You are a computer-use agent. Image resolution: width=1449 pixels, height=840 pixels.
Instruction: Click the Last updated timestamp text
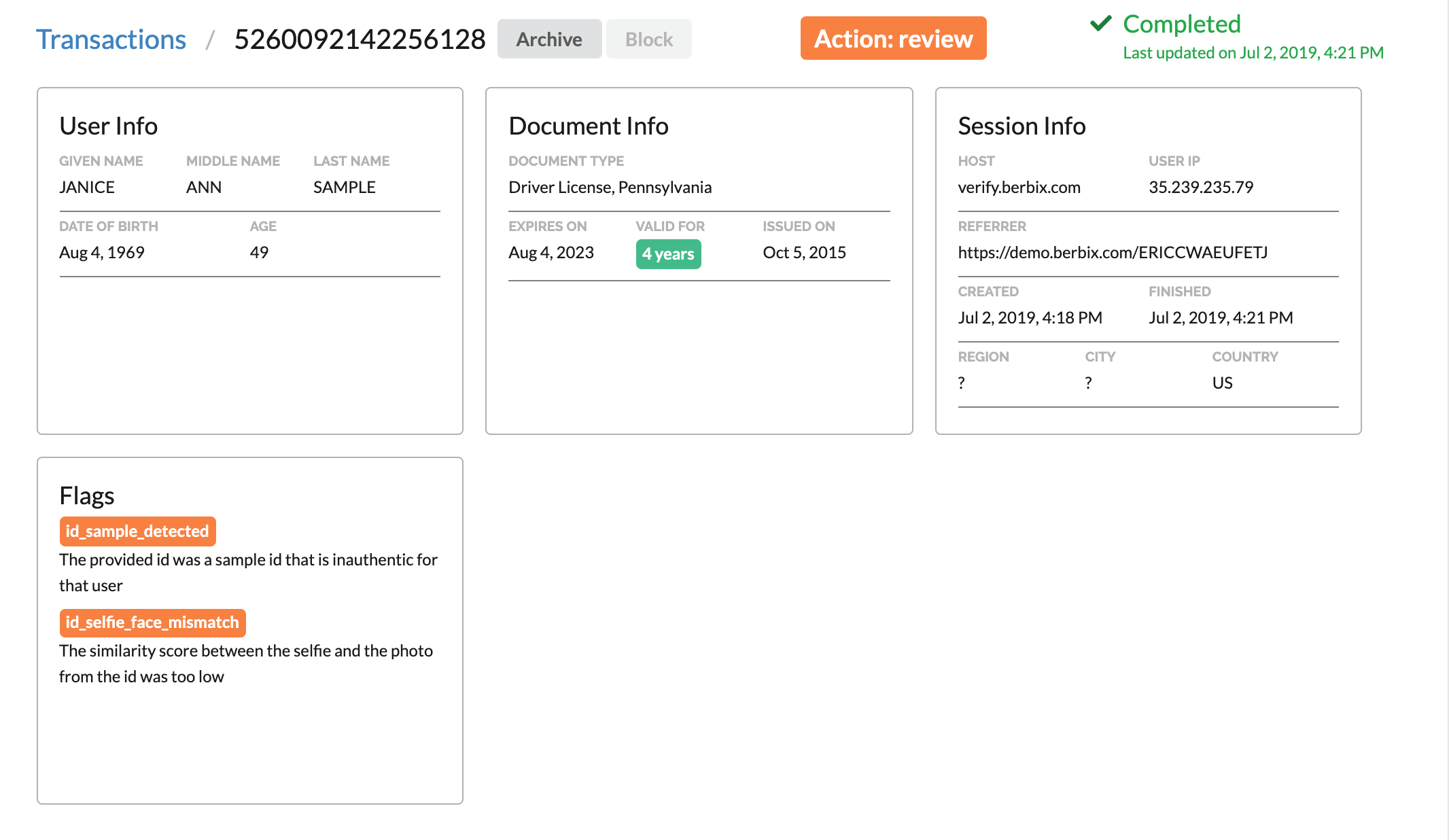1253,53
